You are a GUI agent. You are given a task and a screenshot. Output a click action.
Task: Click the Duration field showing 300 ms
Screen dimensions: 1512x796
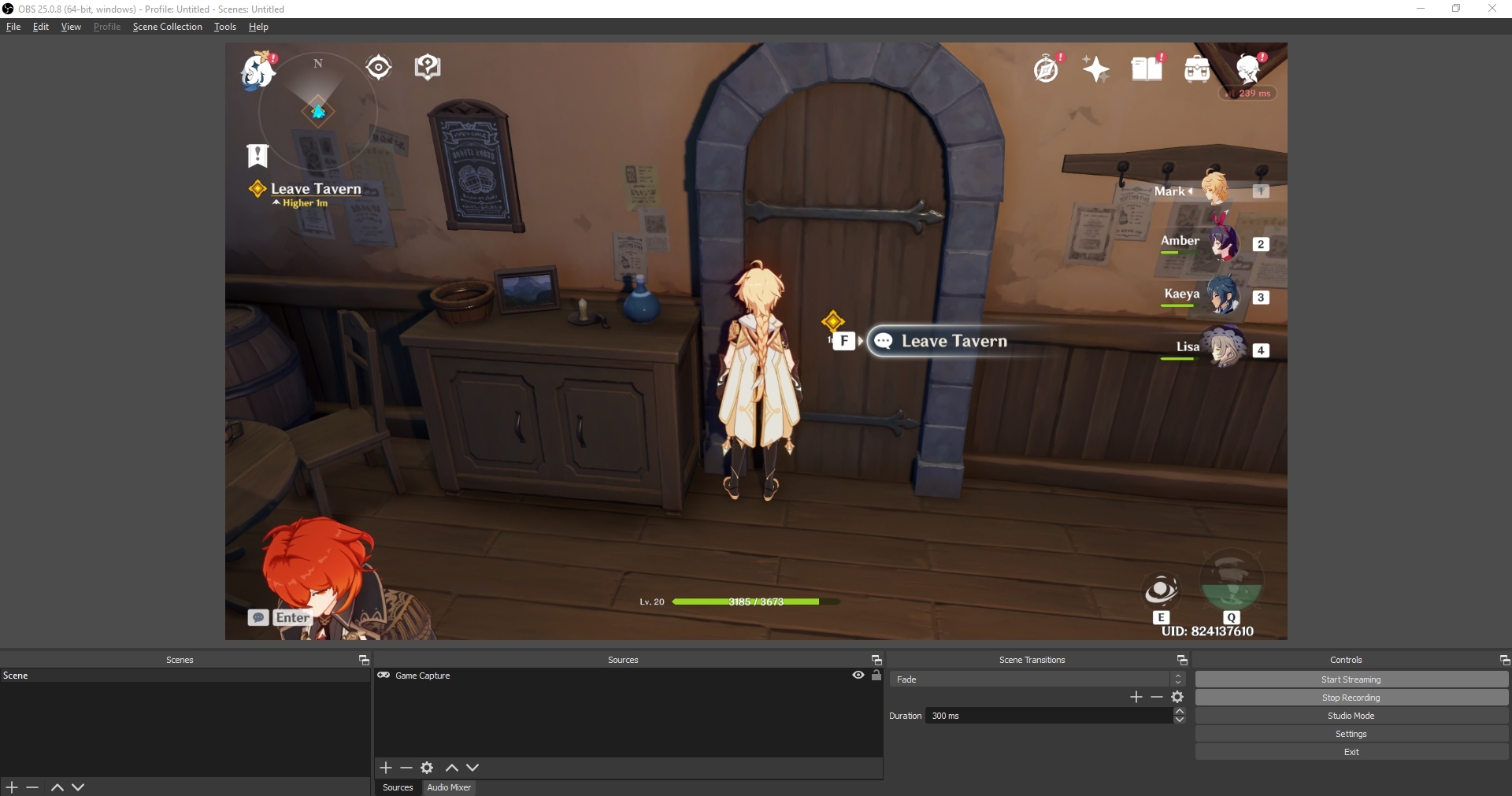point(1050,716)
